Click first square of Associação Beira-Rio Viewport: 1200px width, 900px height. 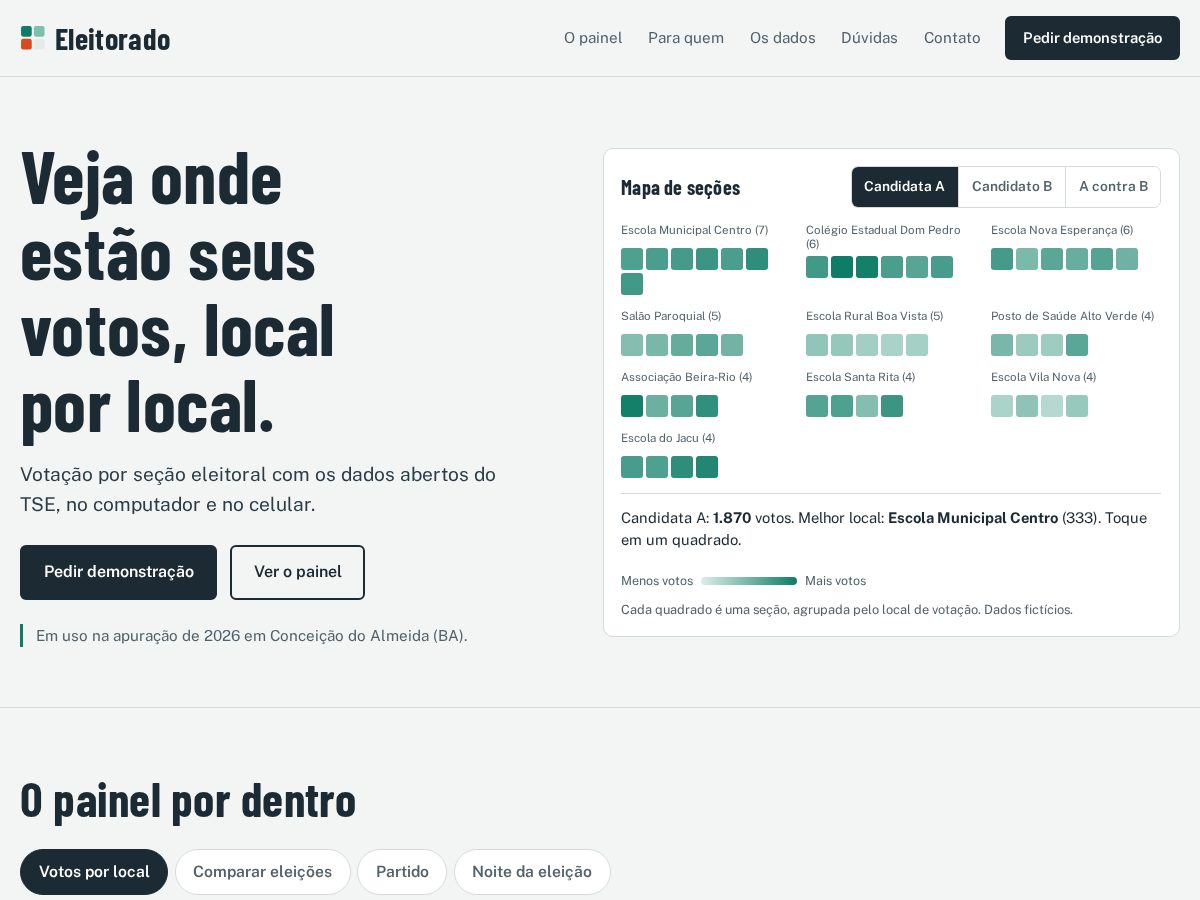(x=632, y=406)
